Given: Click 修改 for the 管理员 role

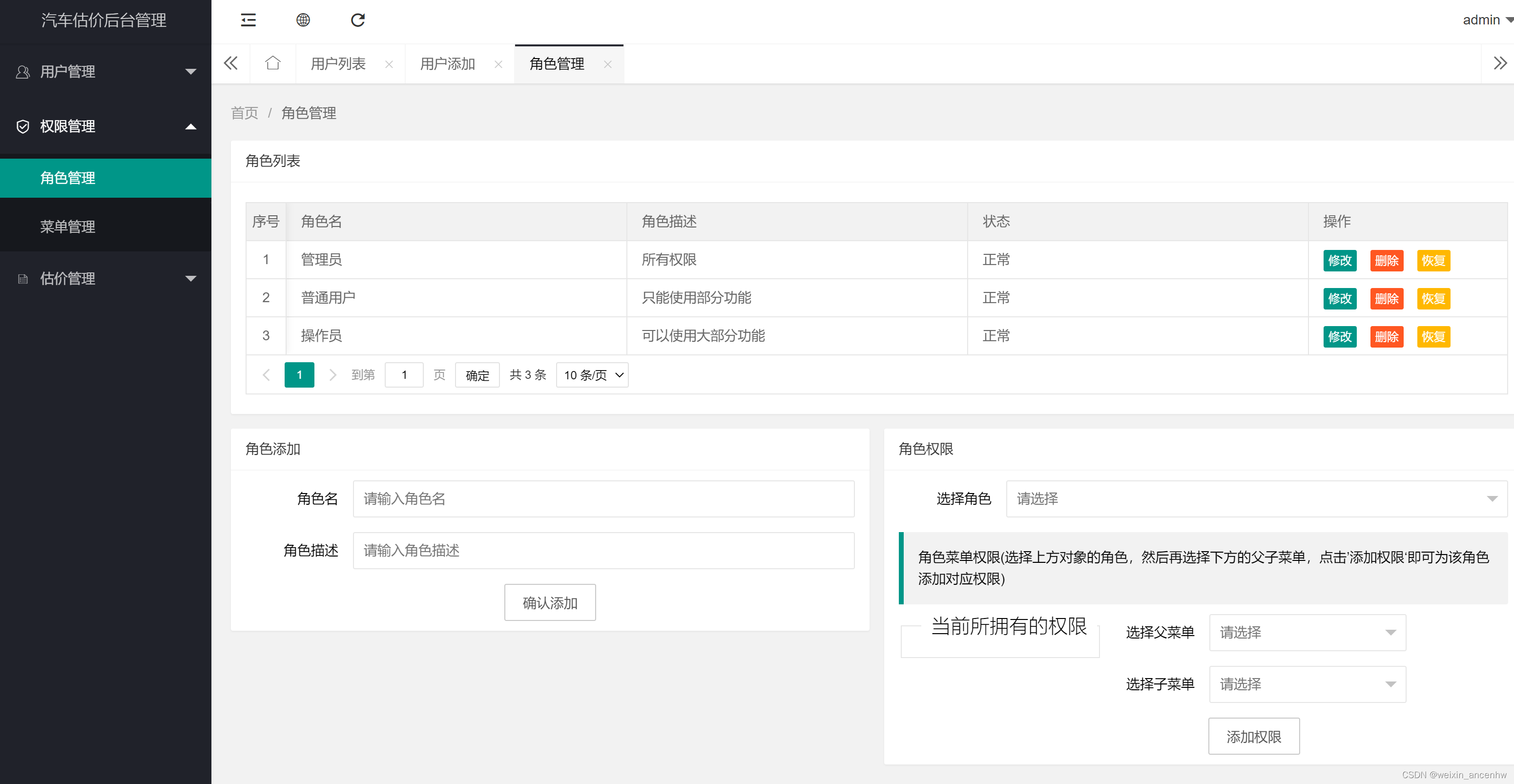Looking at the screenshot, I should pos(1339,260).
